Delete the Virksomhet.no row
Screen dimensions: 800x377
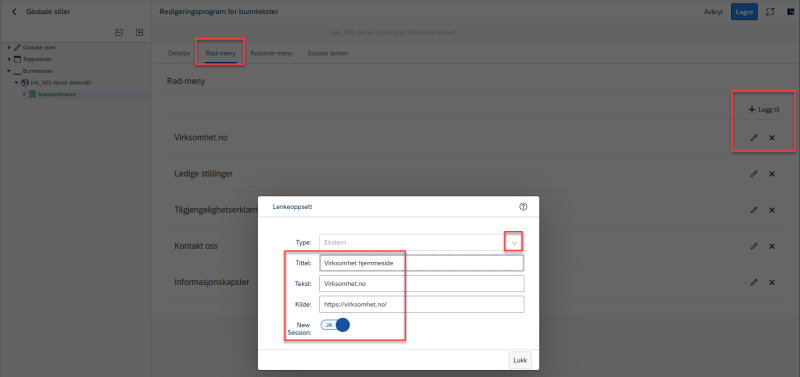click(x=772, y=138)
